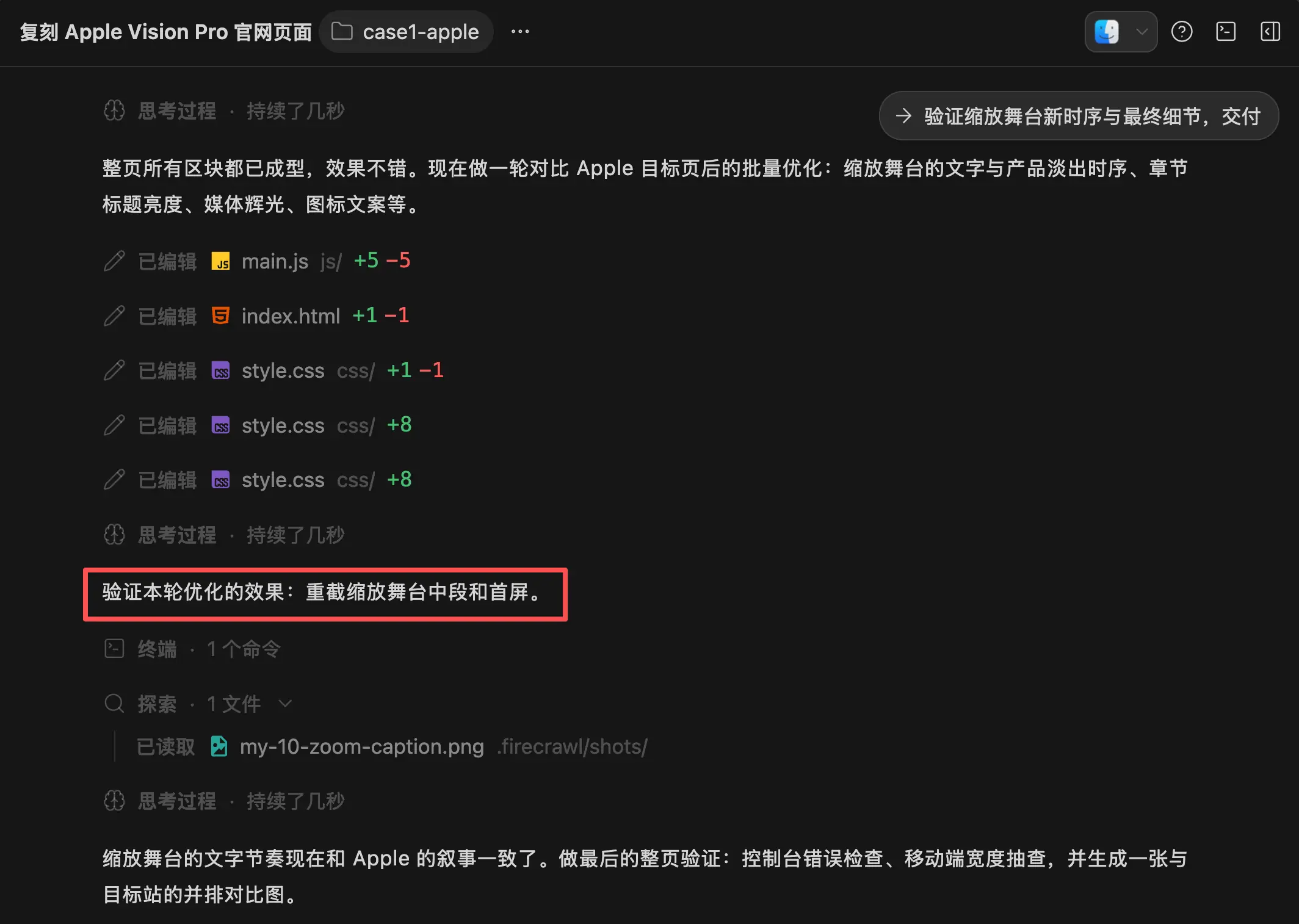Click the .firecrawl/shots/ path text
This screenshot has height=924, width=1299.
pos(572,746)
